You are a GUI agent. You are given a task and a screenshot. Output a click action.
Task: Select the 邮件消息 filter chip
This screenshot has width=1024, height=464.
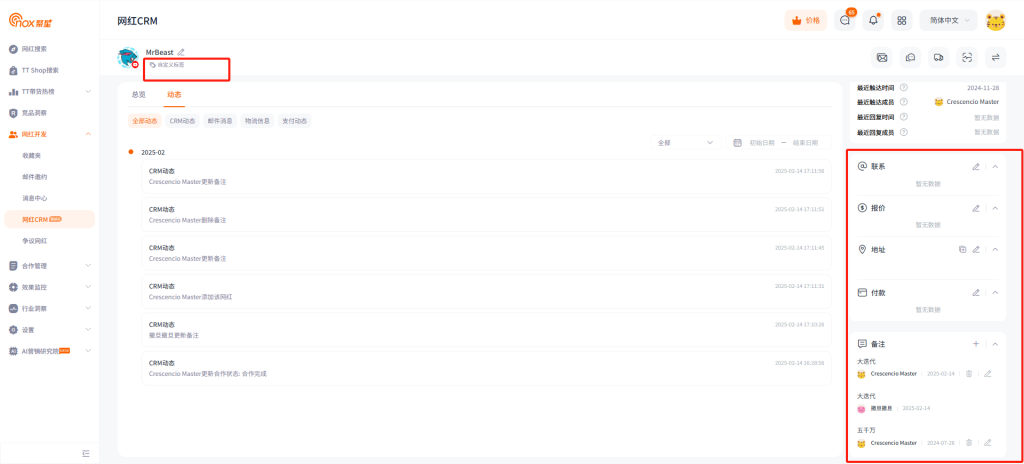pos(220,121)
